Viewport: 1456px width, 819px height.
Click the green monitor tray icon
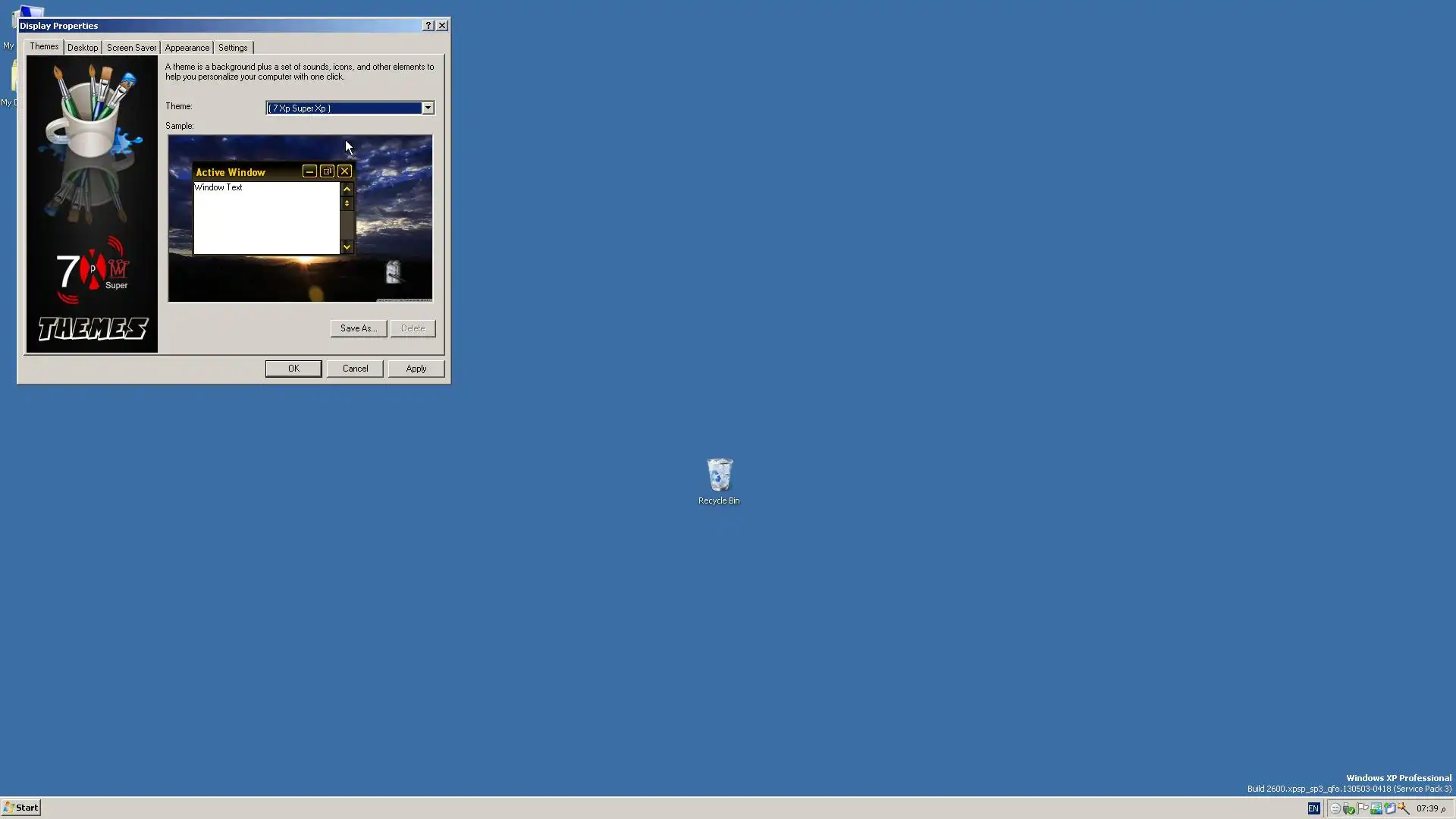click(x=1376, y=808)
